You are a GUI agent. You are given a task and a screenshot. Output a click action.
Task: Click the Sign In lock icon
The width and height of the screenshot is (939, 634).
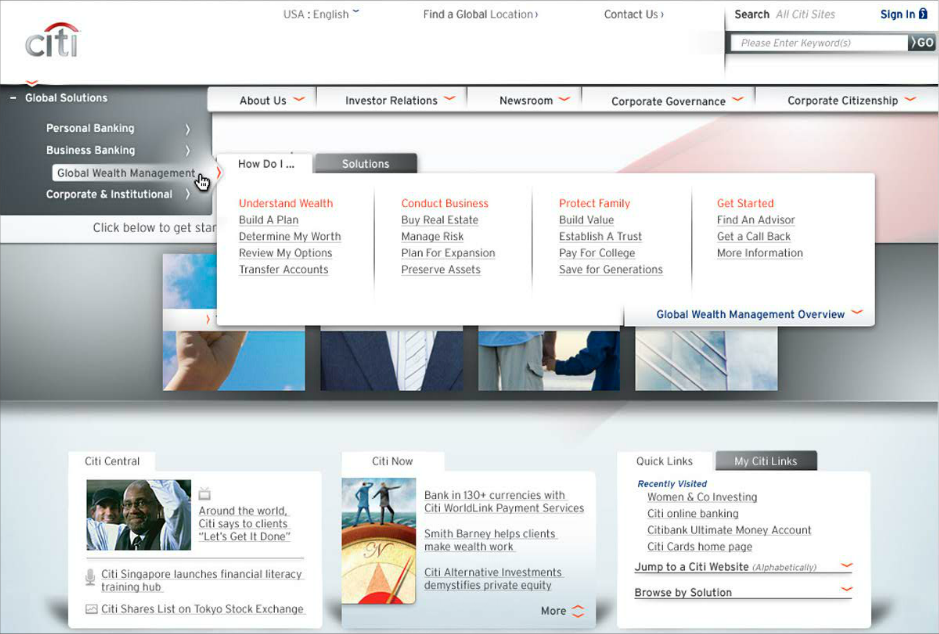(923, 14)
